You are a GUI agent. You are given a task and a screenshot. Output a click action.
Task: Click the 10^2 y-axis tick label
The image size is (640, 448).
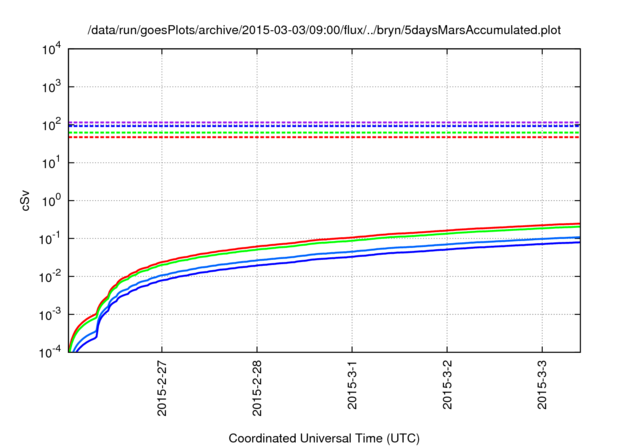point(51,124)
